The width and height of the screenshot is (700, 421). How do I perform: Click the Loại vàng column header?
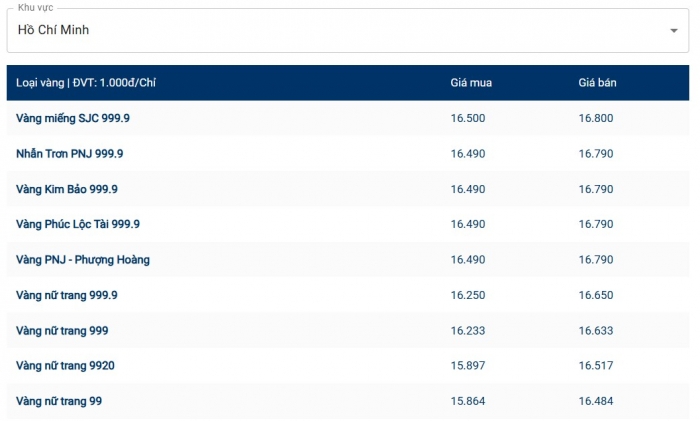[x=86, y=83]
